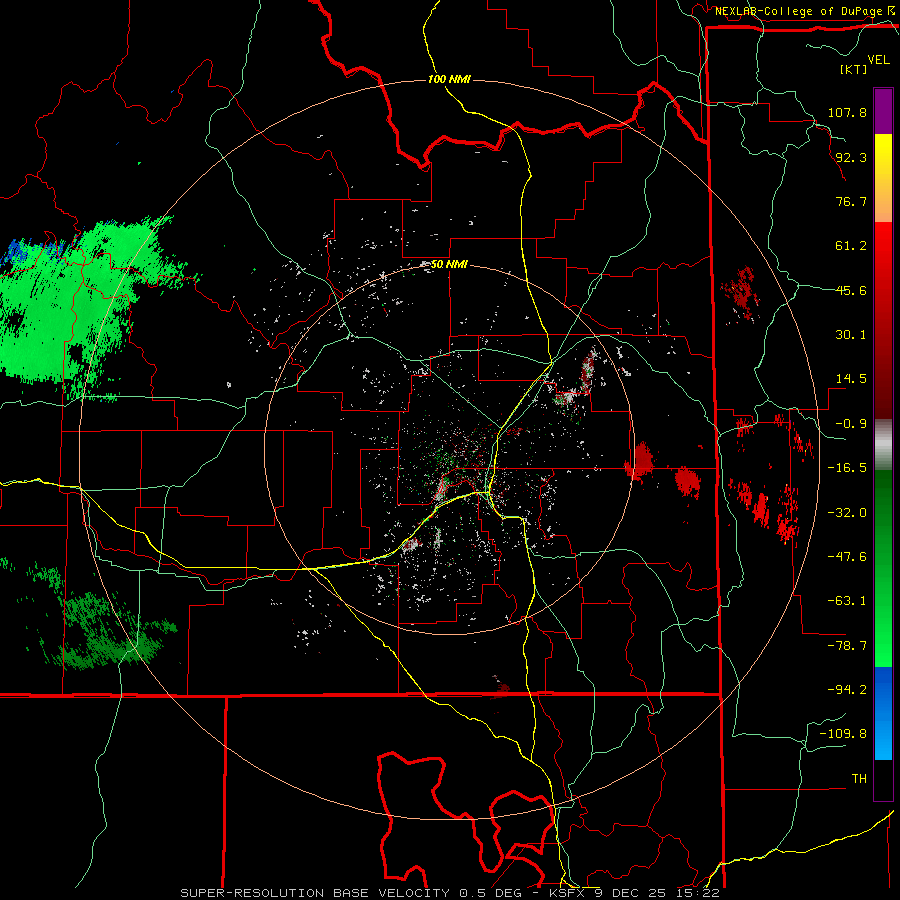Screen dimensions: 900x900
Task: Click the 76.7 velocity scale value
Action: coord(851,201)
